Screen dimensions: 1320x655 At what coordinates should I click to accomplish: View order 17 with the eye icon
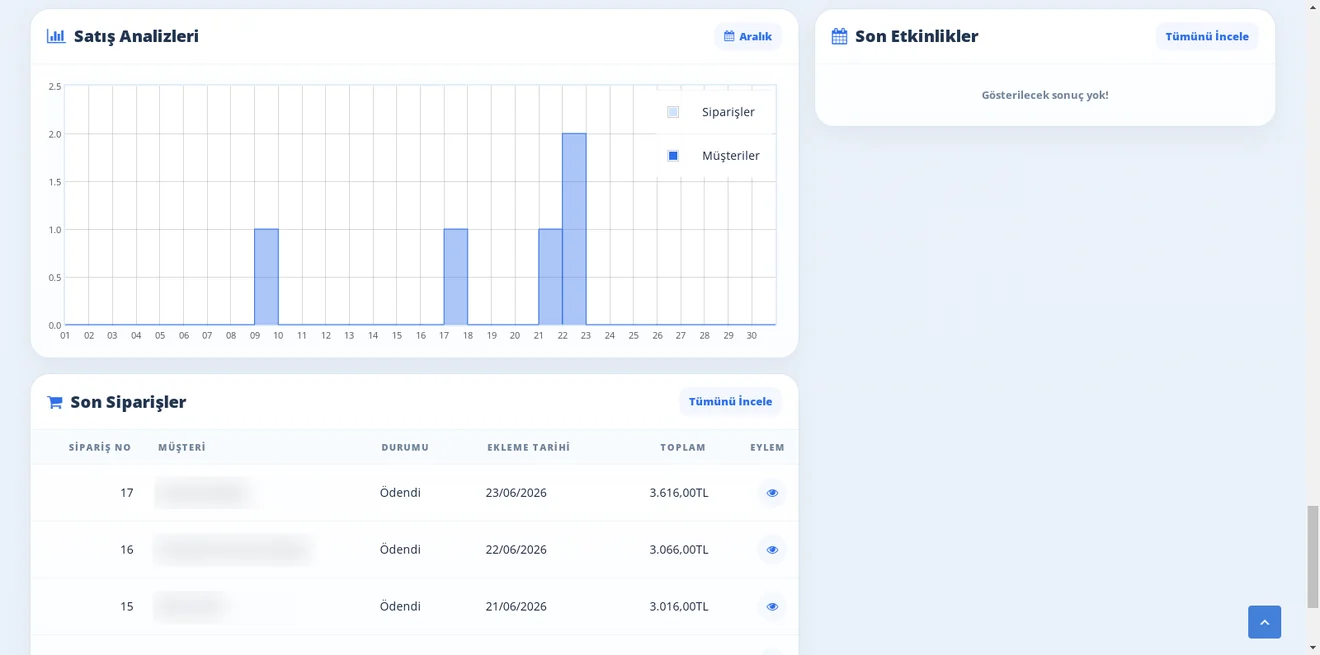(x=772, y=493)
